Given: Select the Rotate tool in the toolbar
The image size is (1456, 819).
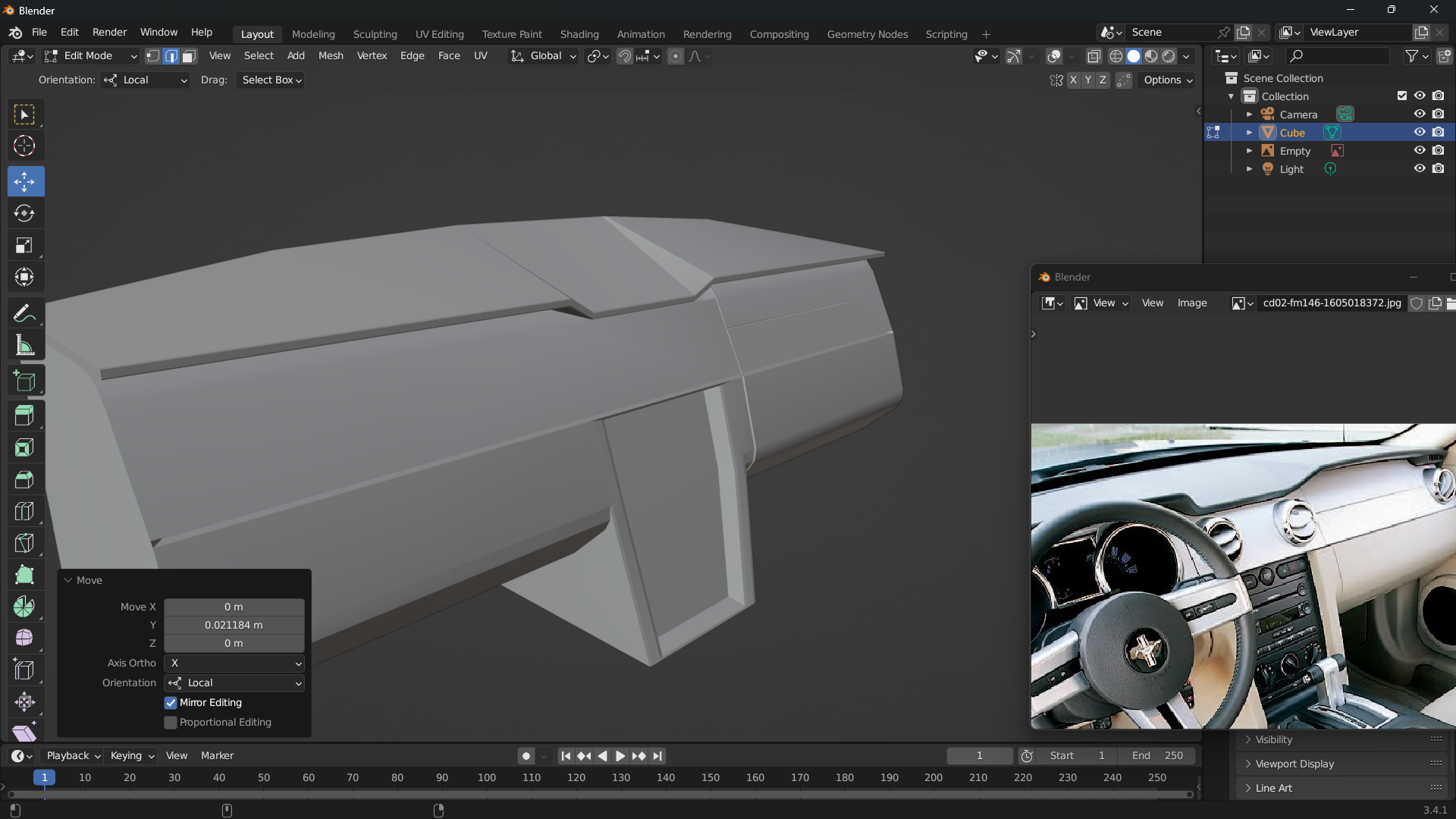Looking at the screenshot, I should [x=24, y=214].
